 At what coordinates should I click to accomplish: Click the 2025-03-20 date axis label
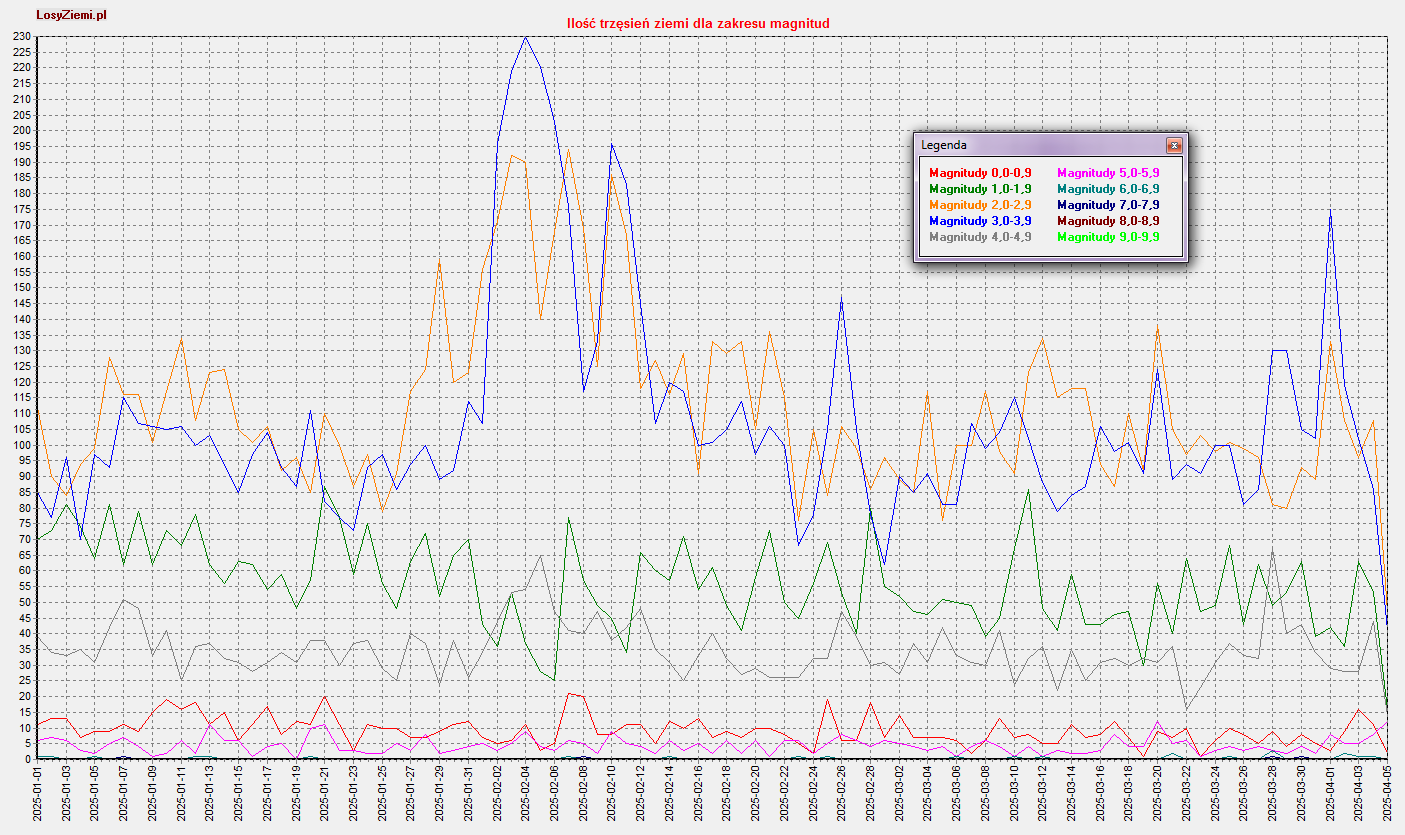point(1158,794)
